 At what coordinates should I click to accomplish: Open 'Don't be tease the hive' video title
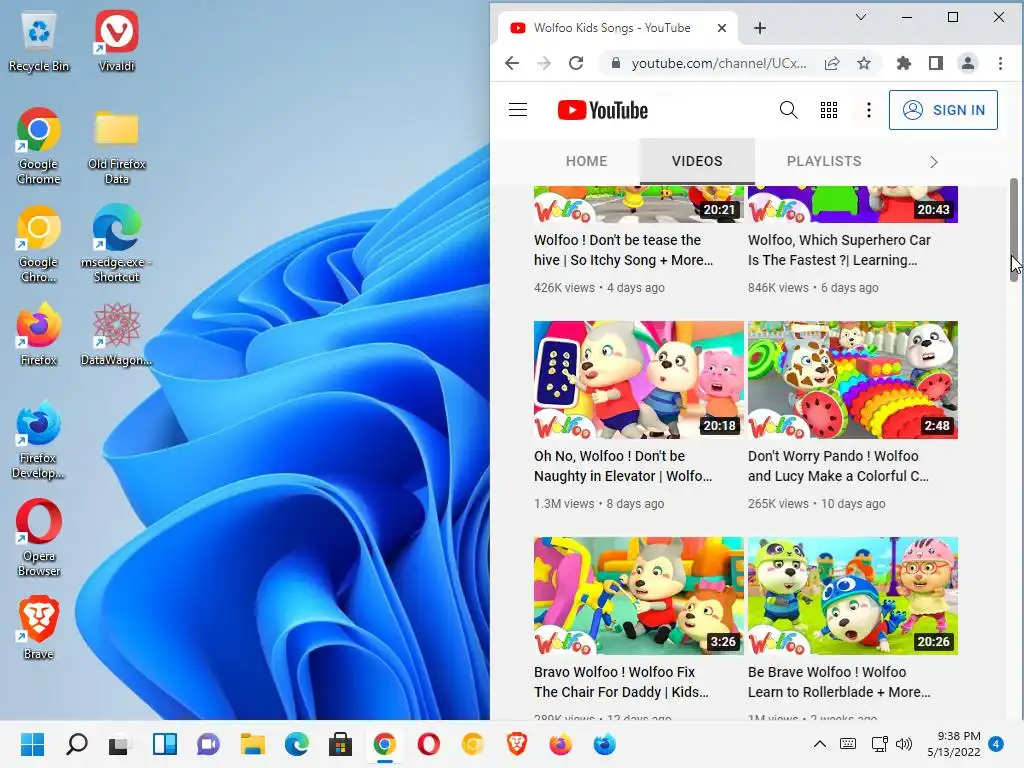coord(623,250)
